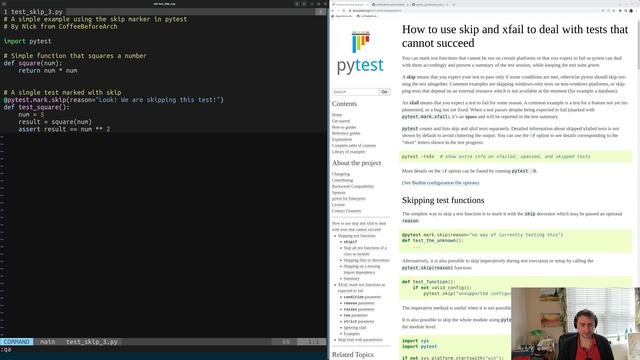The height and width of the screenshot is (360, 640).
Task: Jump to Skipping on a missing import dependency
Action: click(362, 269)
